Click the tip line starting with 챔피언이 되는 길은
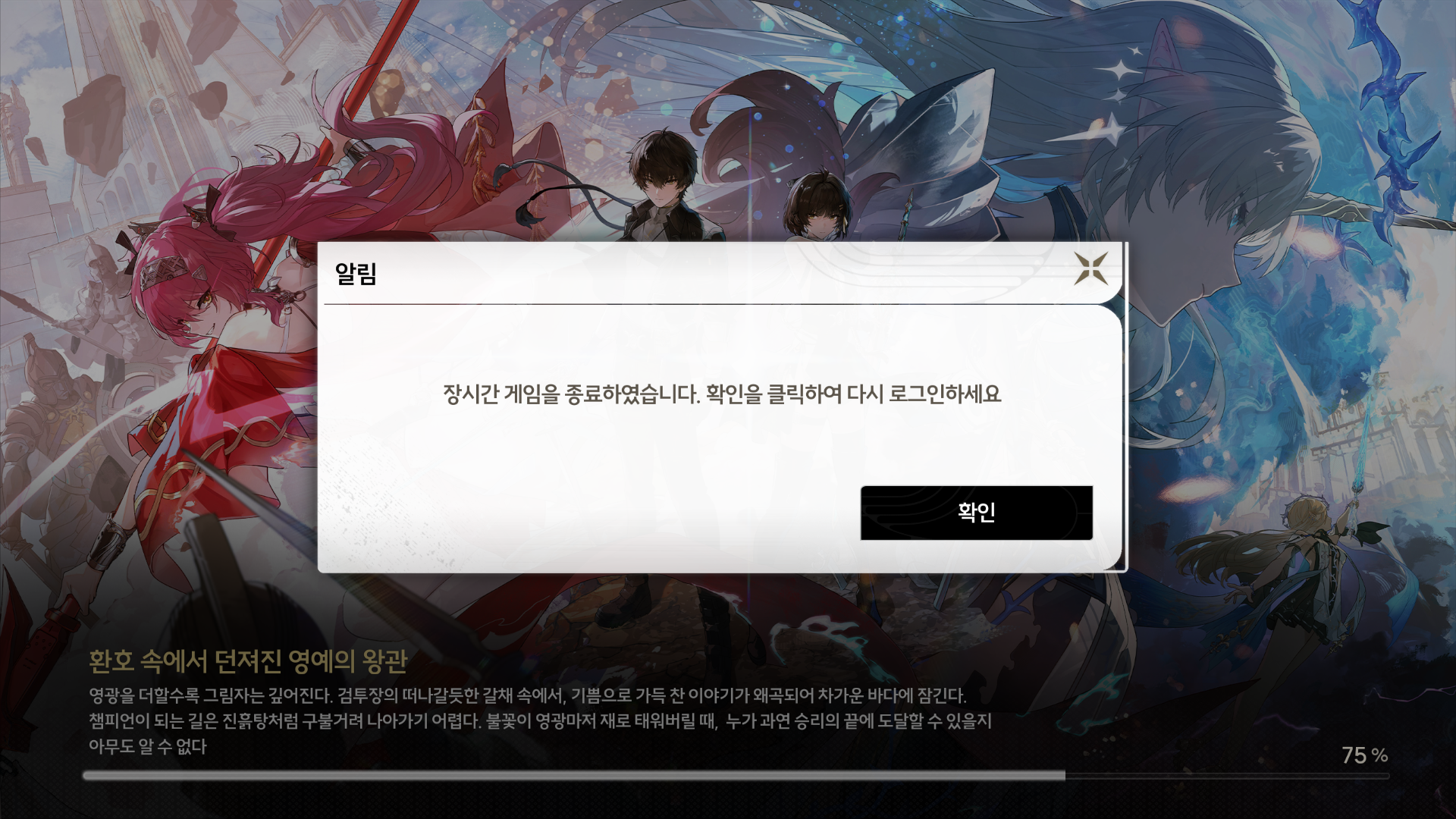Image resolution: width=1456 pixels, height=819 pixels. [540, 720]
